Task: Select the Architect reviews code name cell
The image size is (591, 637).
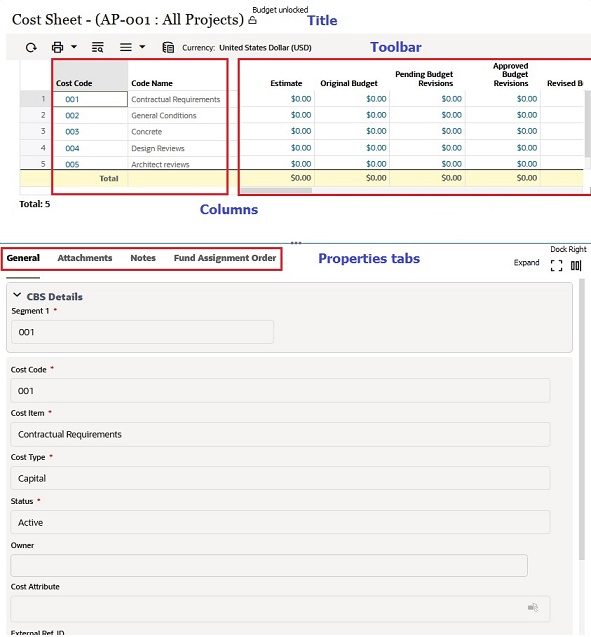Action: coord(177,164)
